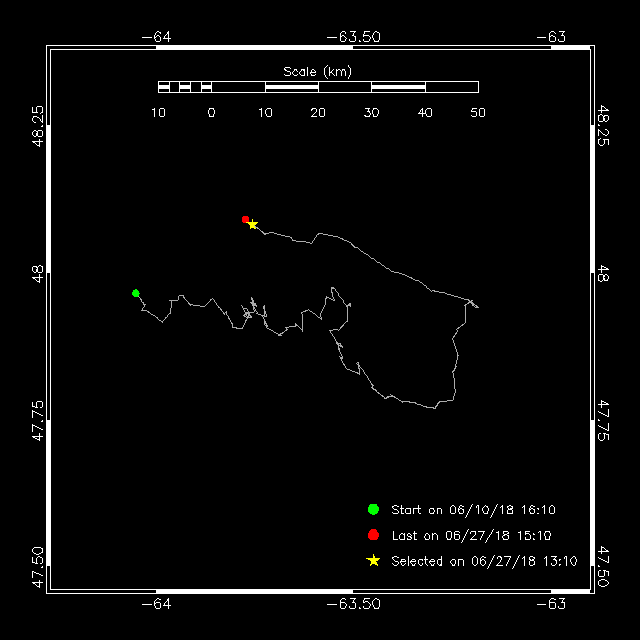Click the "Last on 06/27/18 15:10" legend text

471,536
